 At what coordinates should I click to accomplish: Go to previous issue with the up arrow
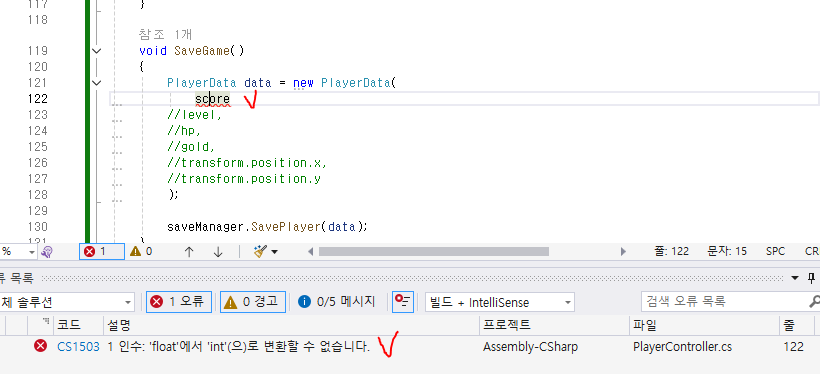coord(189,252)
